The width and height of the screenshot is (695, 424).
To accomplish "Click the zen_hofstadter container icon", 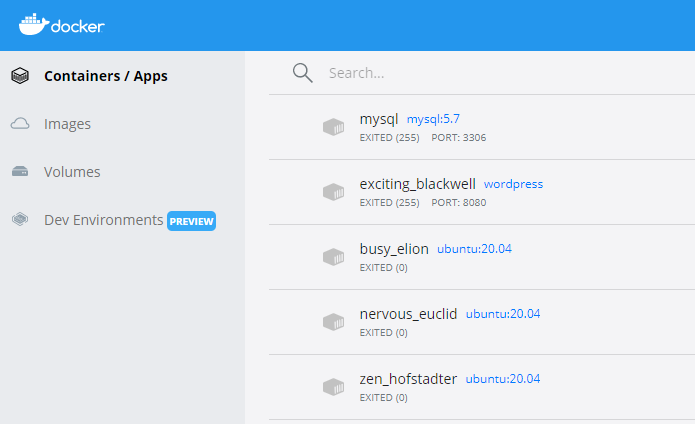I will 333,386.
